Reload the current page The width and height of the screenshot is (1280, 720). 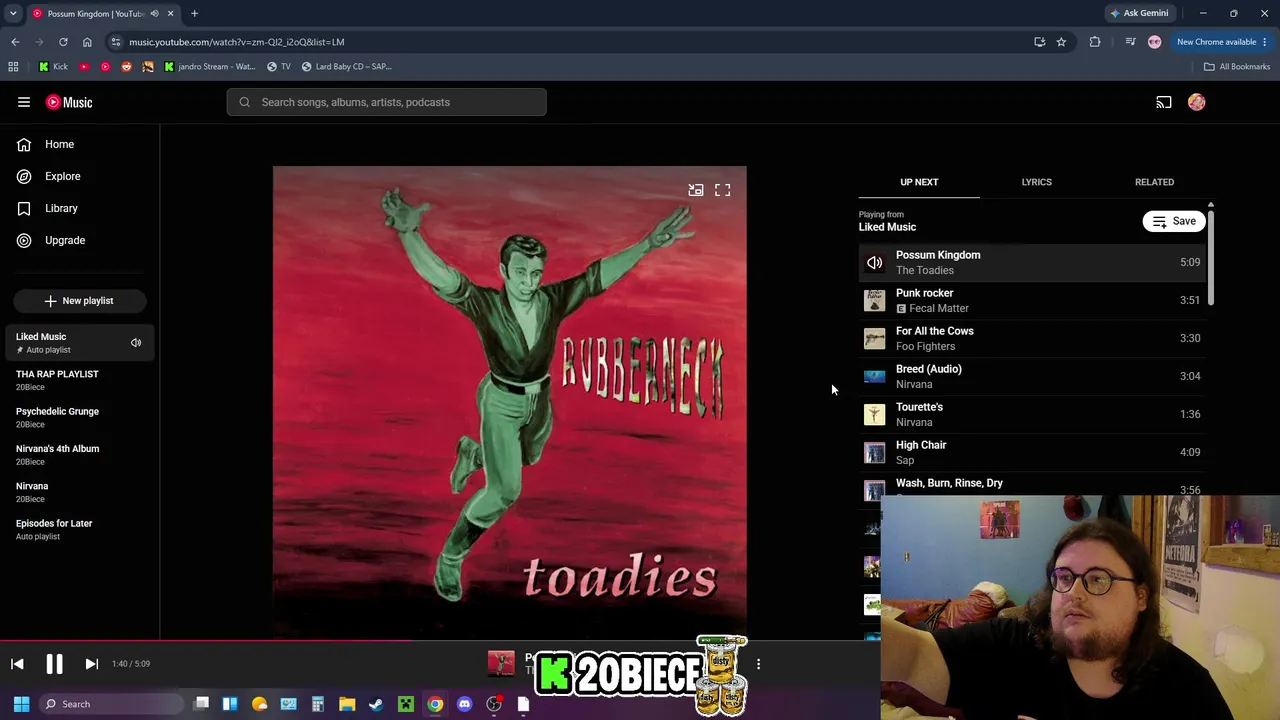63,42
